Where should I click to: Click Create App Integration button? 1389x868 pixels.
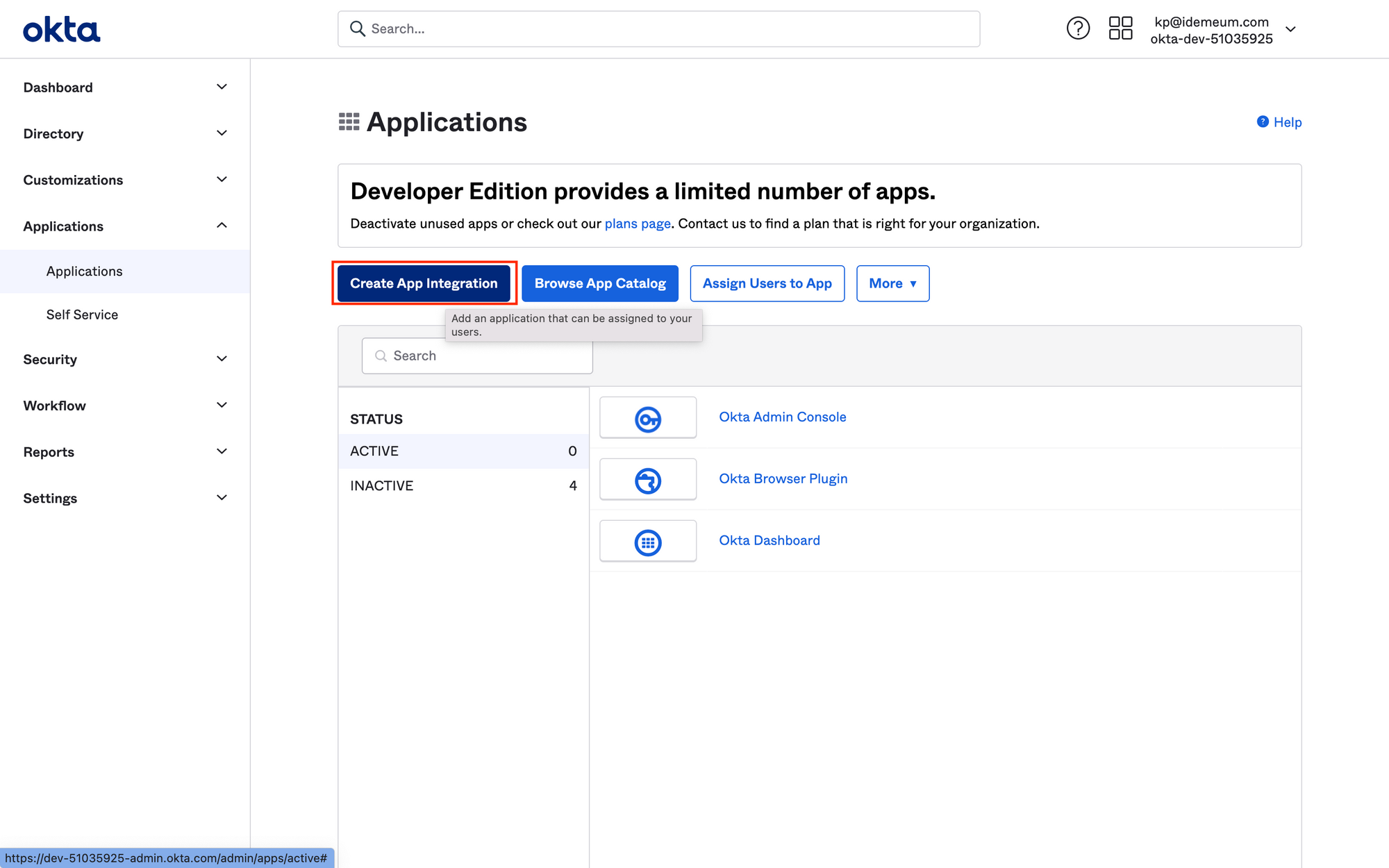pyautogui.click(x=424, y=283)
